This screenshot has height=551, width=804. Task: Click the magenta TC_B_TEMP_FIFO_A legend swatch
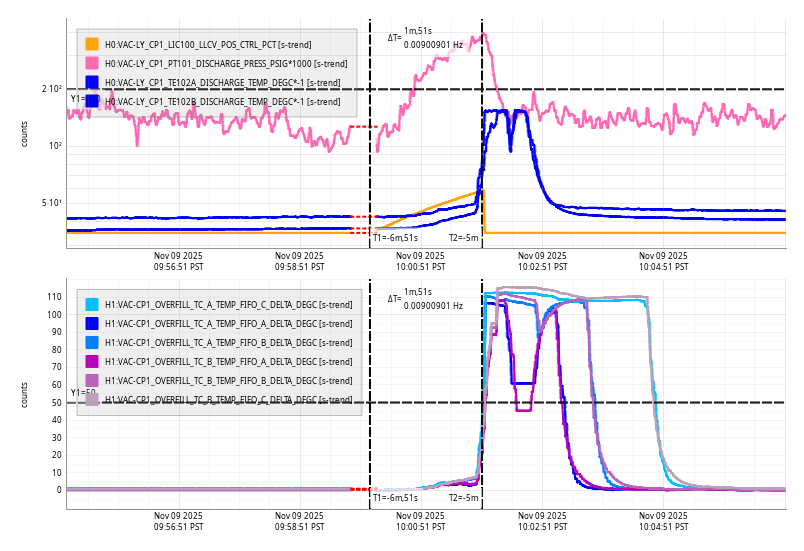coord(92,361)
